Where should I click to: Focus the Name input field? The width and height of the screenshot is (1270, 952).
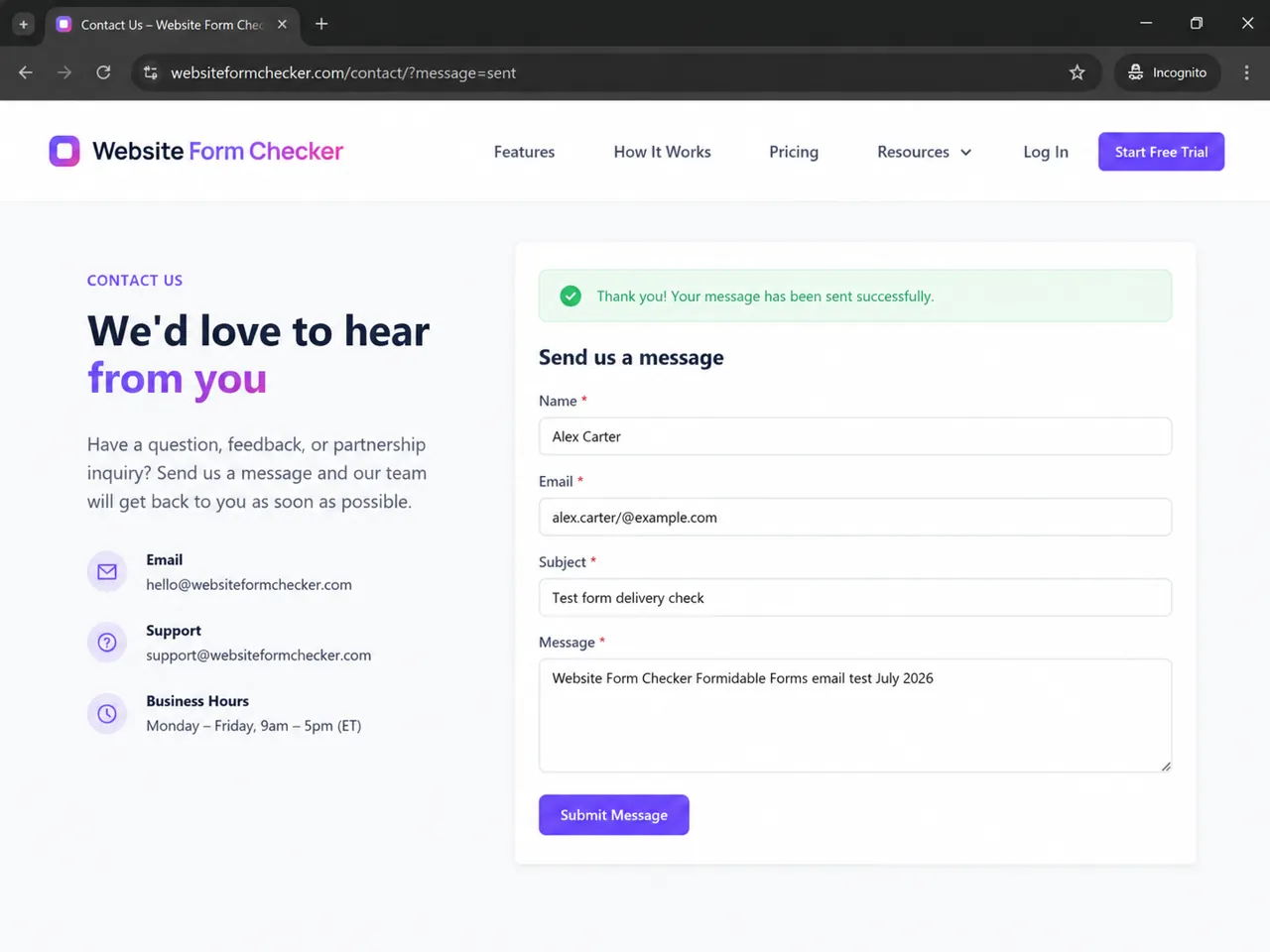pyautogui.click(x=855, y=436)
